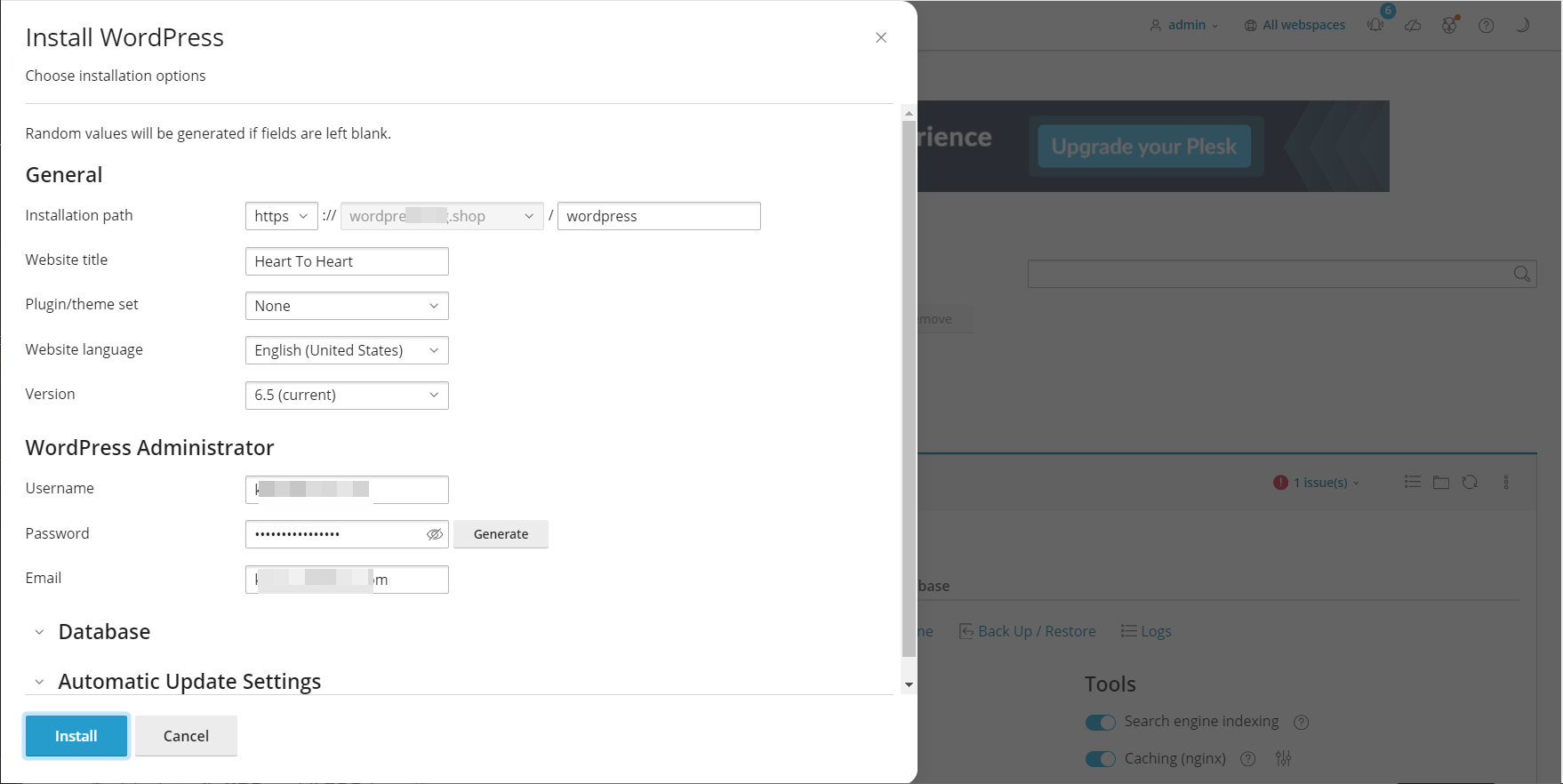
Task: Click help icon beside Caching (nginx)
Action: tap(1248, 759)
